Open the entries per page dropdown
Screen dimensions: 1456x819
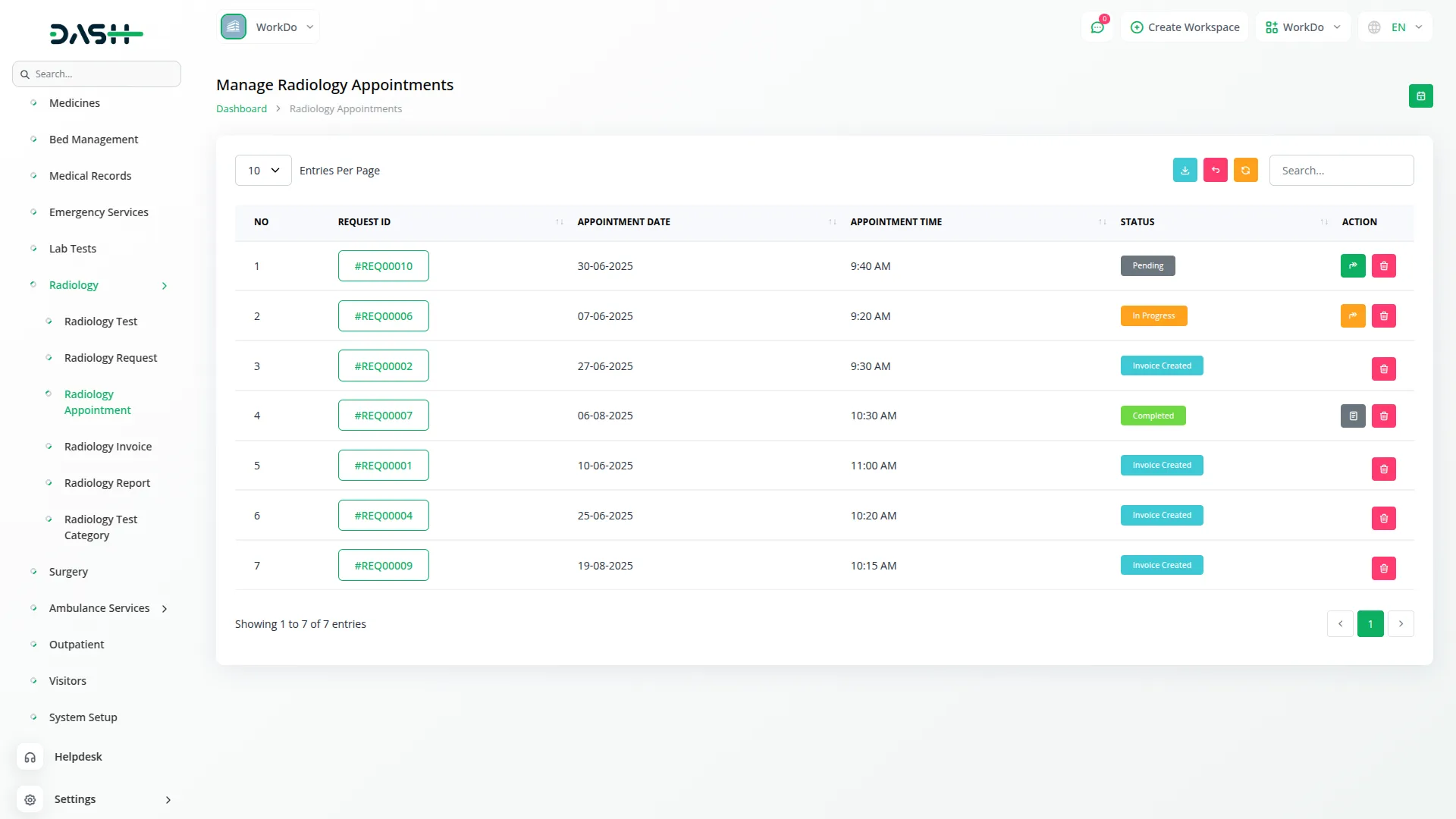point(263,171)
